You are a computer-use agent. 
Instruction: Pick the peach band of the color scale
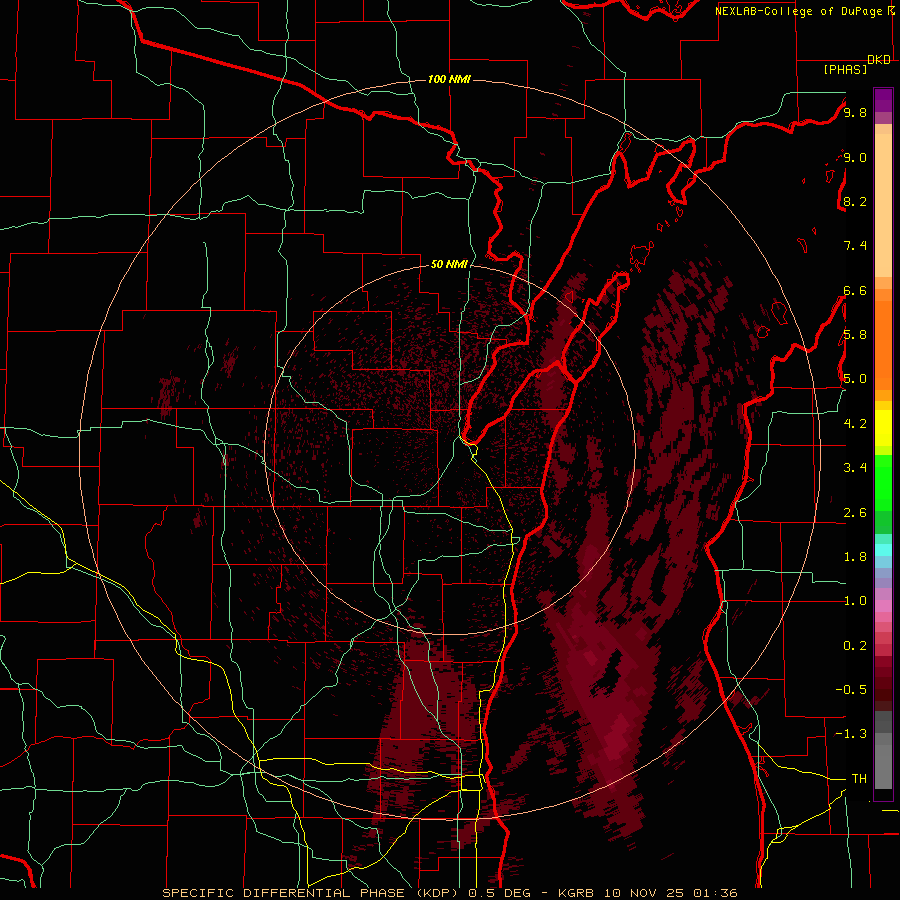pyautogui.click(x=883, y=205)
